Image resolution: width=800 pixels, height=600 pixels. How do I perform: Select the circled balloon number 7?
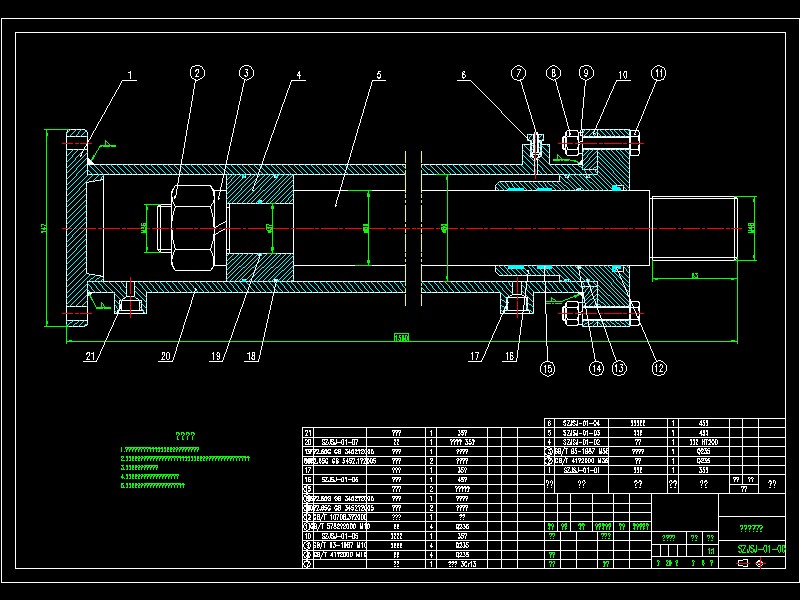[x=518, y=73]
